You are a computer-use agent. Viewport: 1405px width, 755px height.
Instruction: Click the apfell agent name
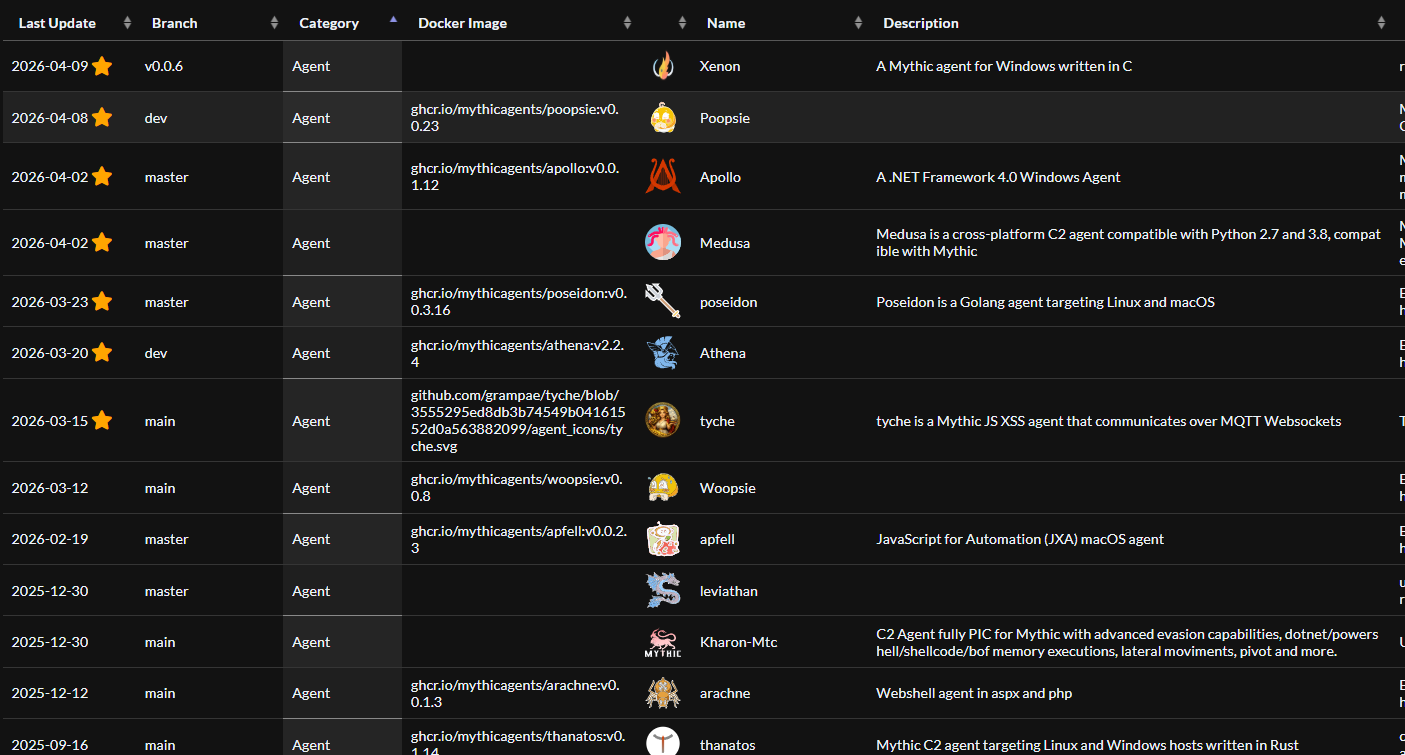coord(717,539)
